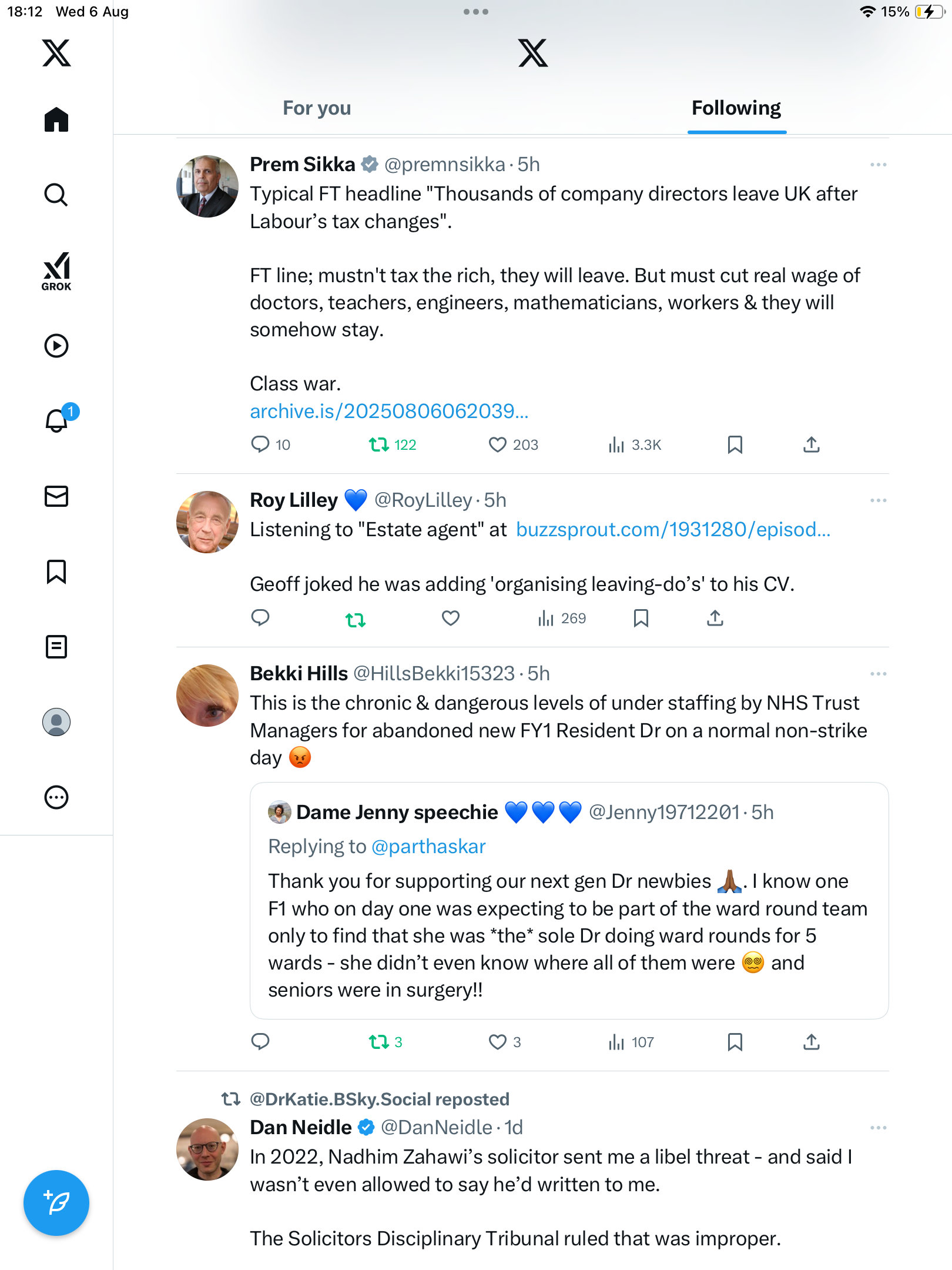Bookmark Bekki Hills' post
The image size is (952, 1270).
(x=735, y=1042)
